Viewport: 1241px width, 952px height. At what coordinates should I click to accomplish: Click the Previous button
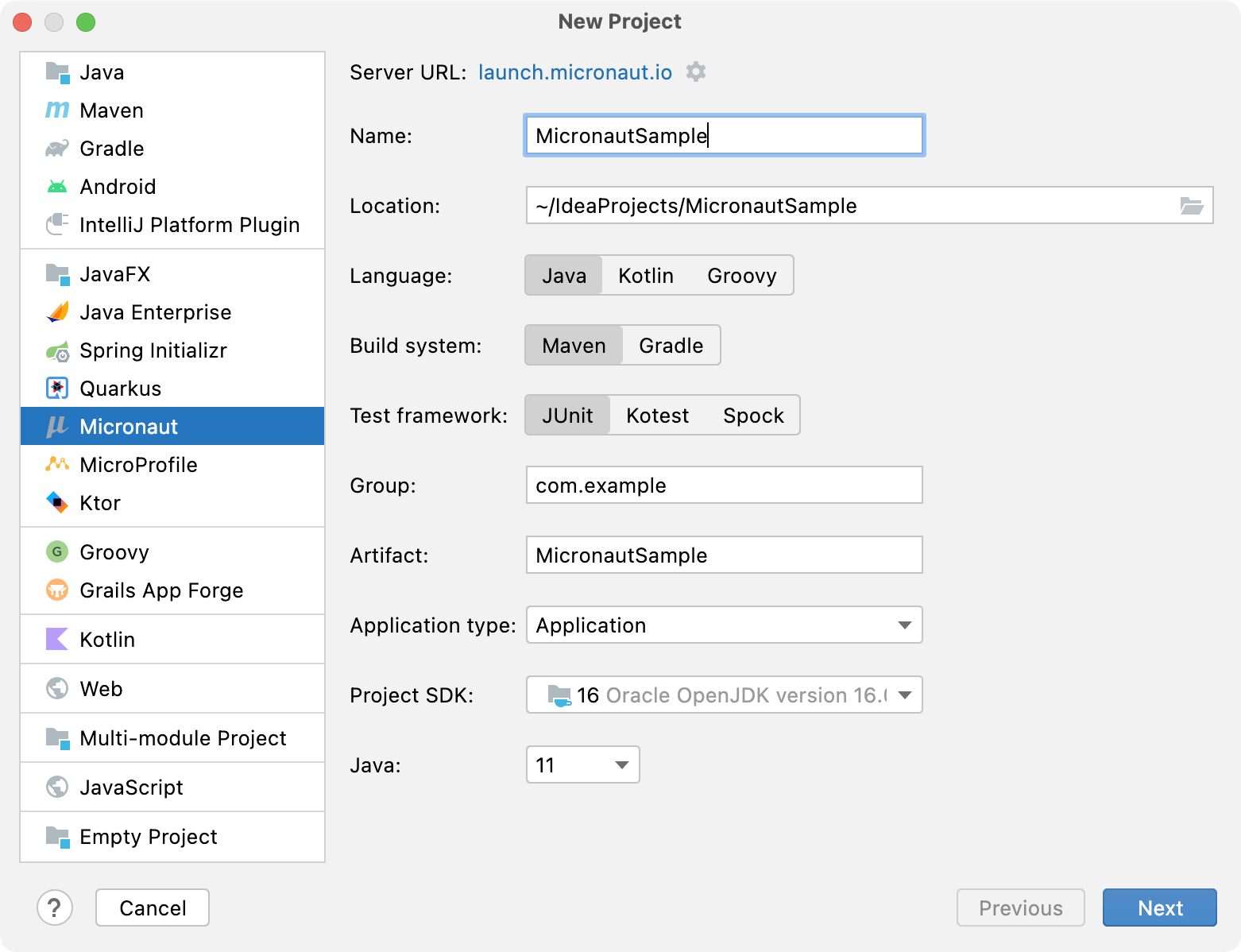1021,907
